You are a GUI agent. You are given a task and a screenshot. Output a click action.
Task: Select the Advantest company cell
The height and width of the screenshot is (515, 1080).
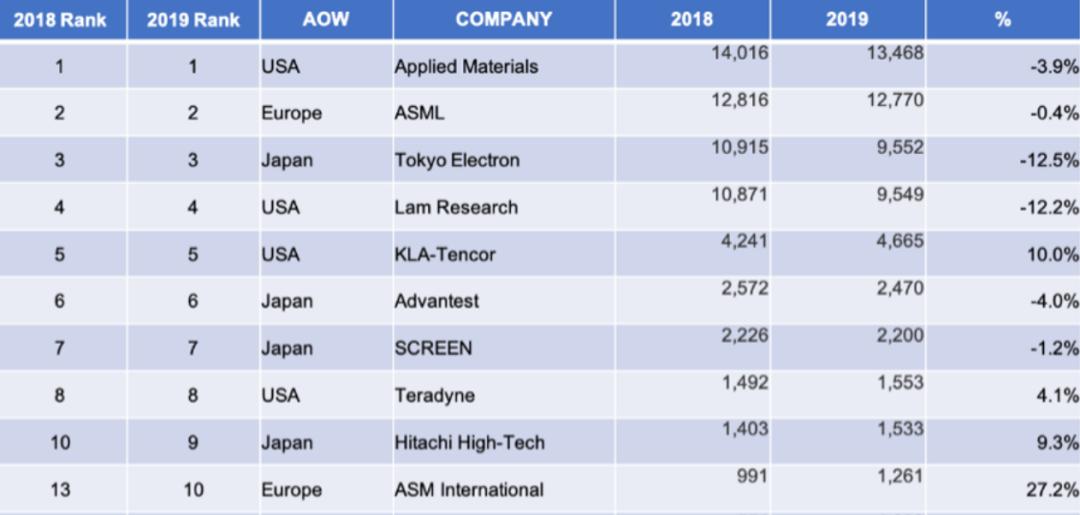coord(437,302)
